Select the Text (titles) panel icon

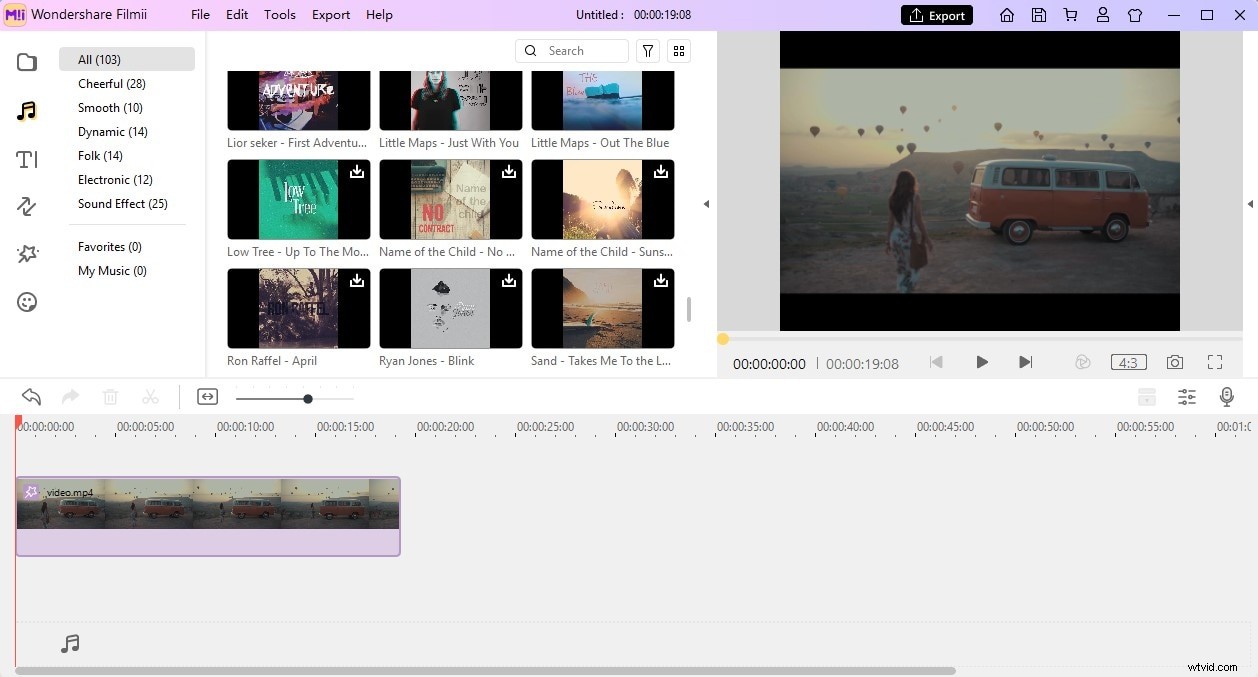click(26, 159)
